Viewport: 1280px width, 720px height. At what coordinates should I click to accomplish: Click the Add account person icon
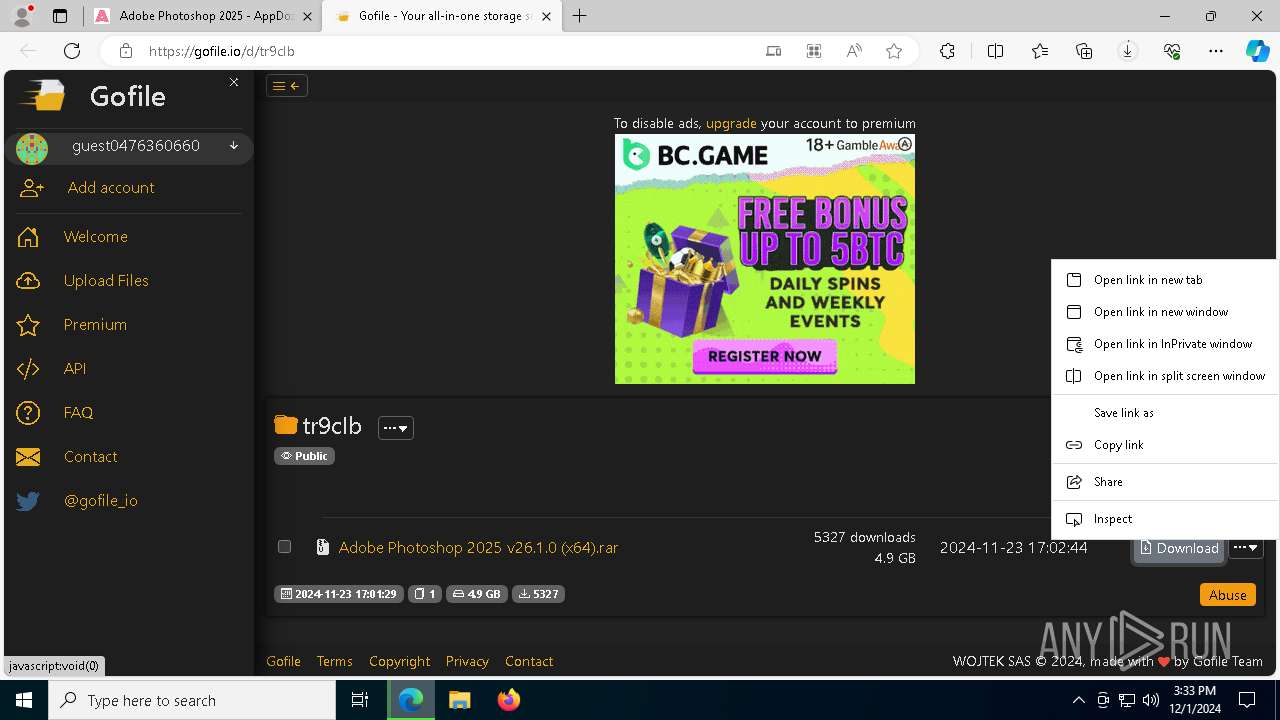coord(32,188)
